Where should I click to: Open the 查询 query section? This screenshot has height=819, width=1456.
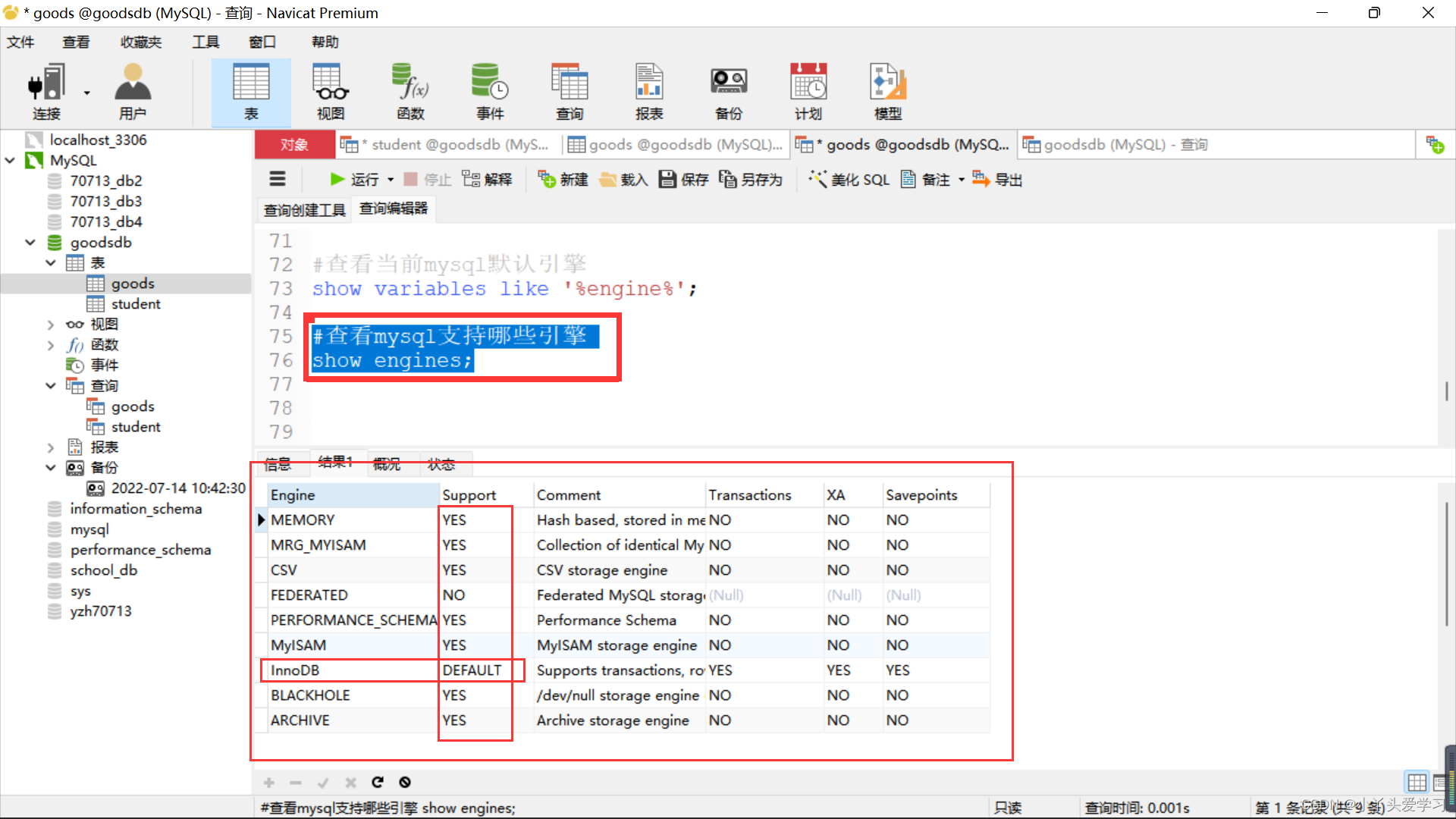tap(570, 92)
